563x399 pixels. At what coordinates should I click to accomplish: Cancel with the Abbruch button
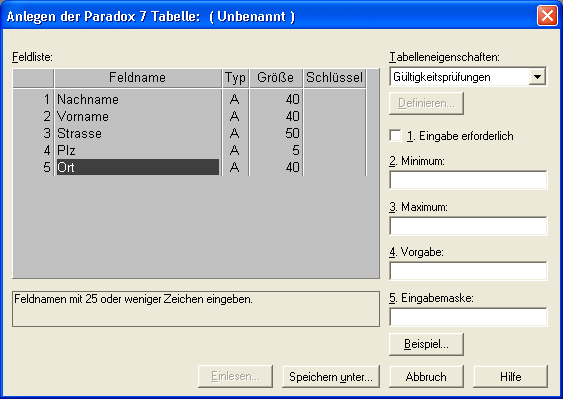pyautogui.click(x=426, y=377)
